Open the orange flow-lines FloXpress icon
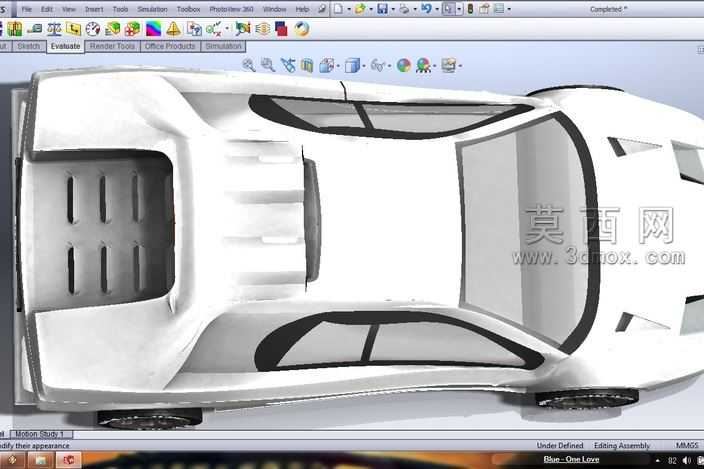Viewport: 704px width, 469px height. pyautogui.click(x=263, y=29)
